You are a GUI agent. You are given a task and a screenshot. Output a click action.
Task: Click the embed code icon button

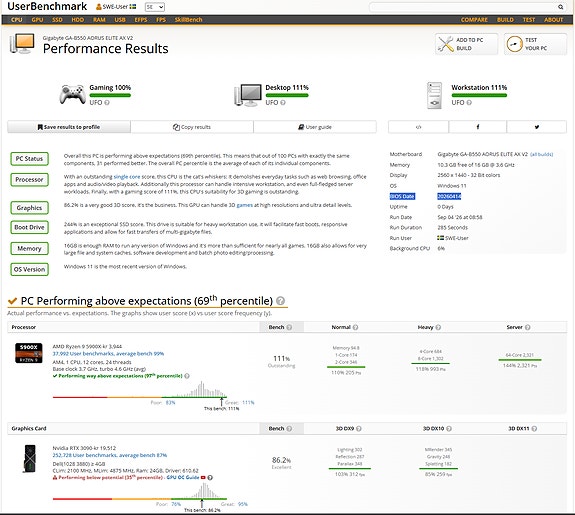(418, 127)
